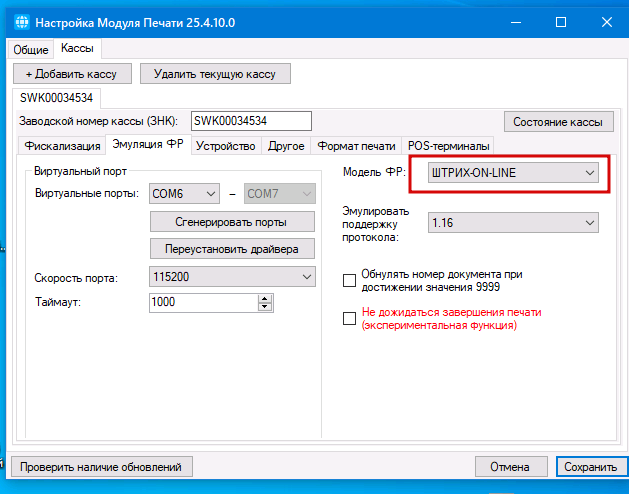Switch to the Устройство tab

[226, 146]
